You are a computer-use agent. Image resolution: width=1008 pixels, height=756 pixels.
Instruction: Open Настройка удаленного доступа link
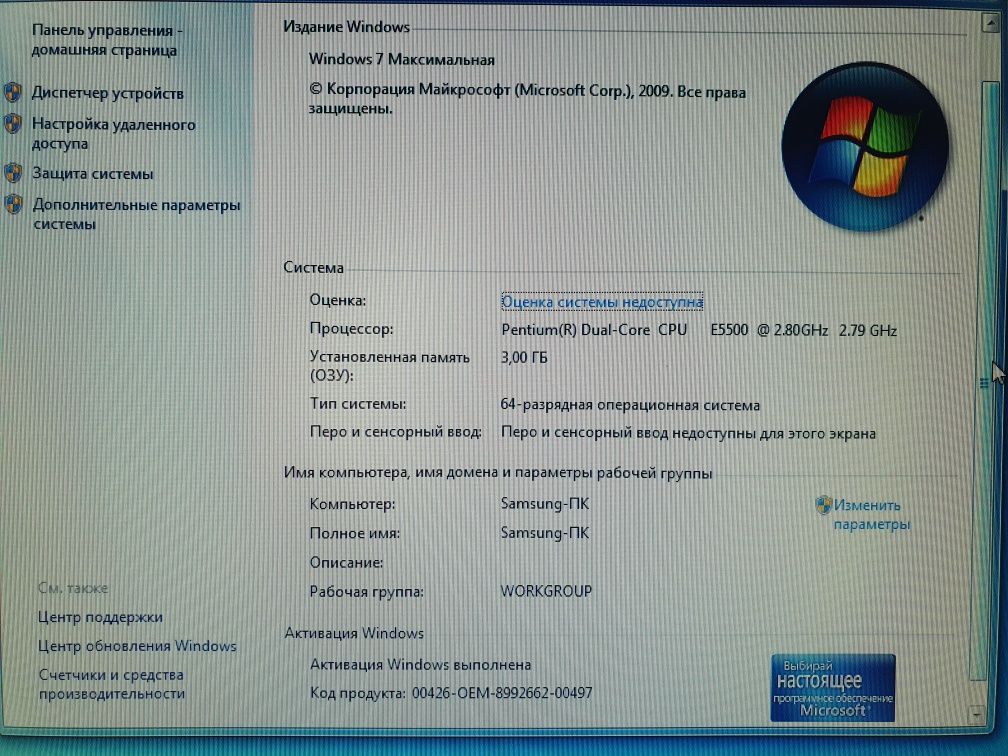113,134
